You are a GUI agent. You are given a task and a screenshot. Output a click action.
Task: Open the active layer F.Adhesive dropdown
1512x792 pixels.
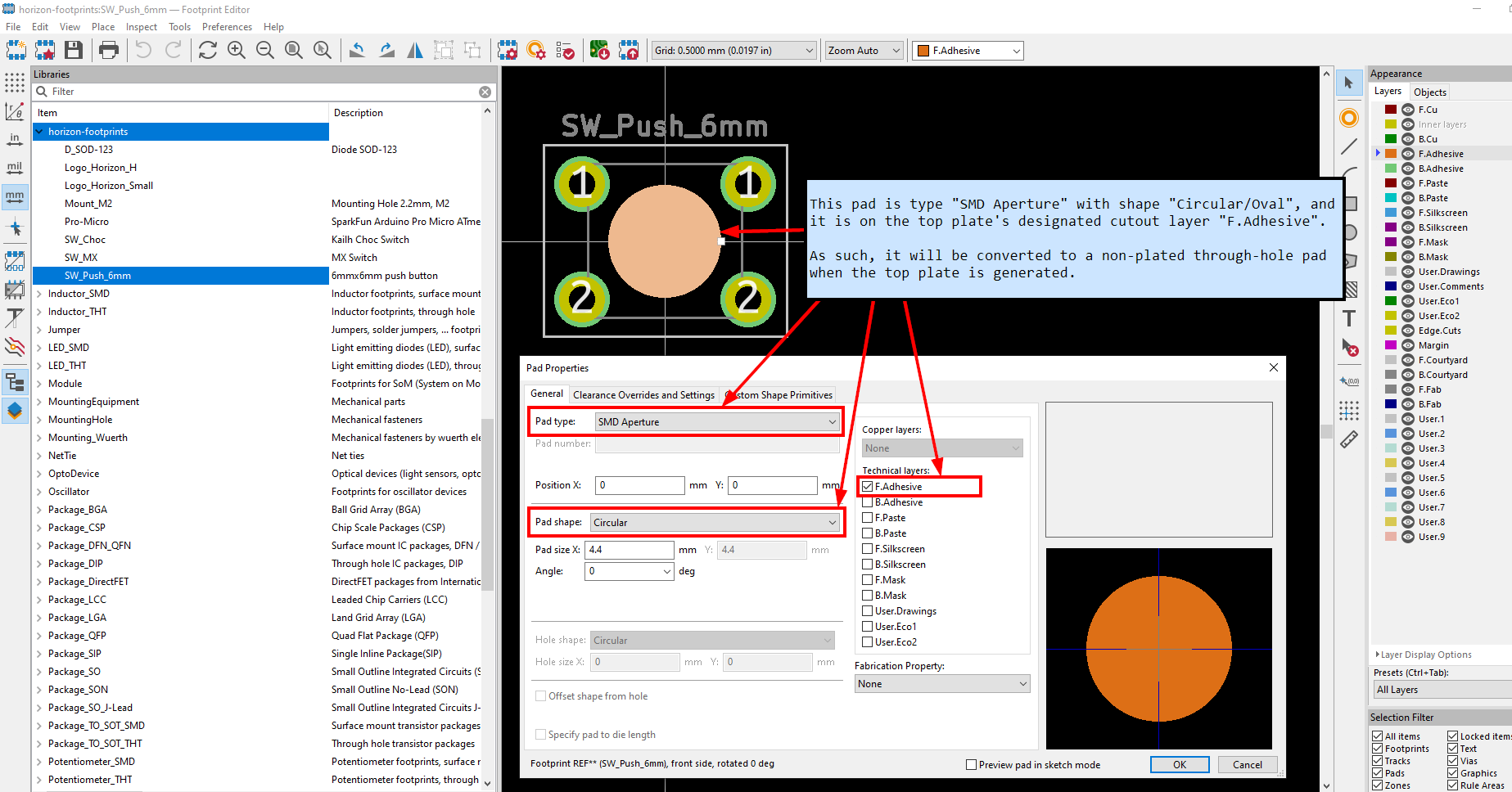[x=968, y=51]
